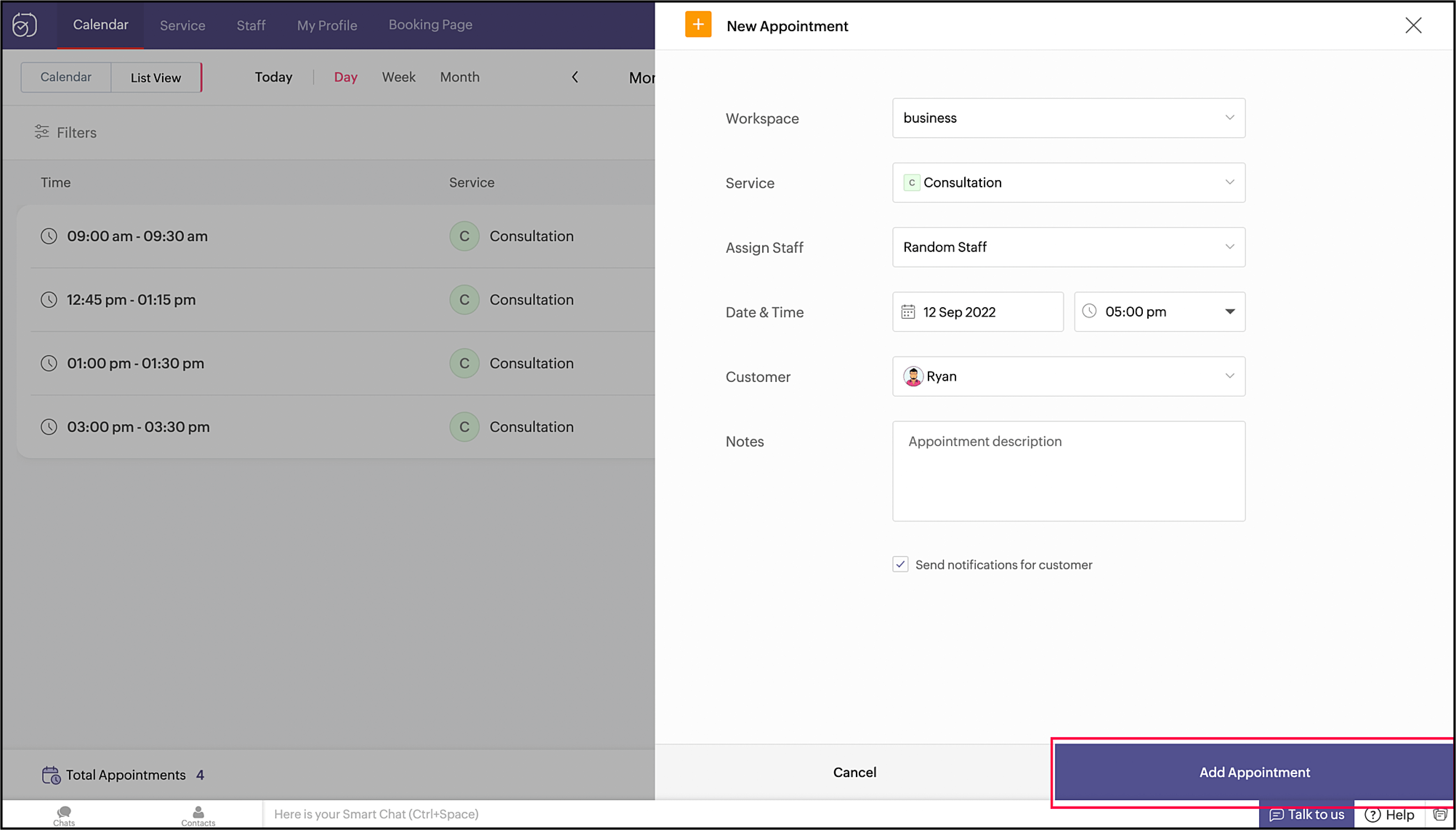Open Contacts icon in bottom bar
Viewport: 1456px width, 830px height.
198,812
